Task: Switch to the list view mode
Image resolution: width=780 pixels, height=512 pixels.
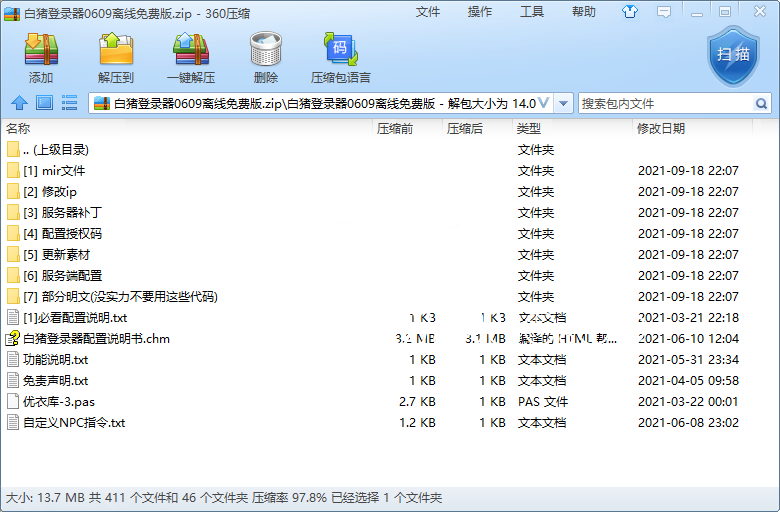Action: coord(69,103)
